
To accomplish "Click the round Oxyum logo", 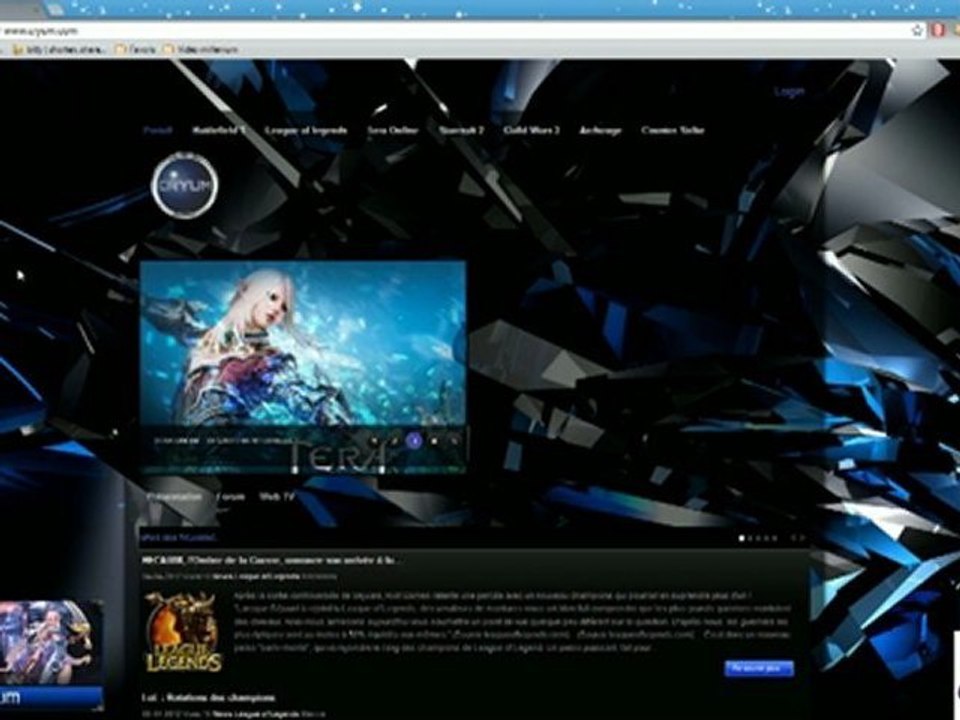I will tap(185, 186).
